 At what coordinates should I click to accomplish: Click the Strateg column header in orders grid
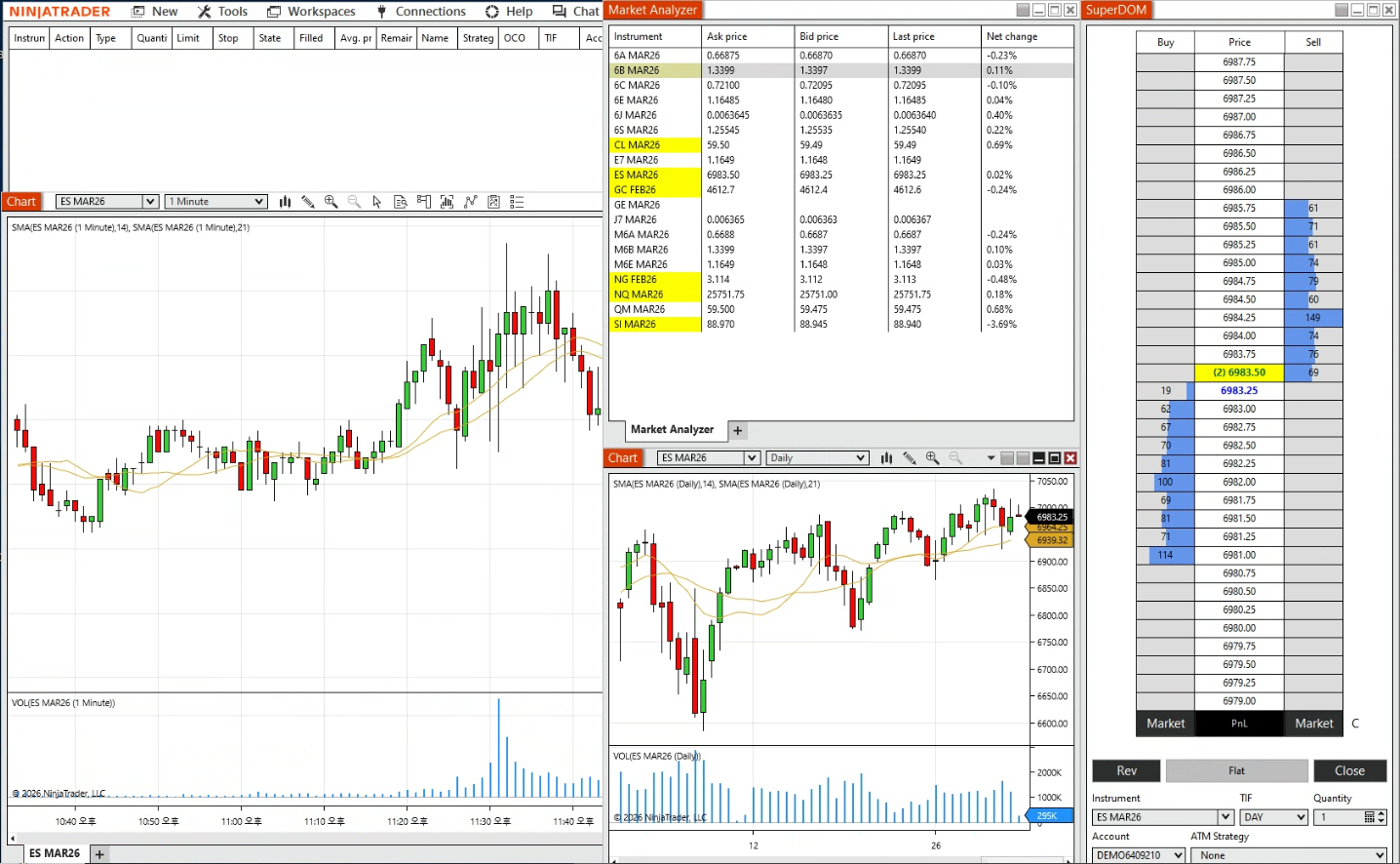click(x=478, y=38)
